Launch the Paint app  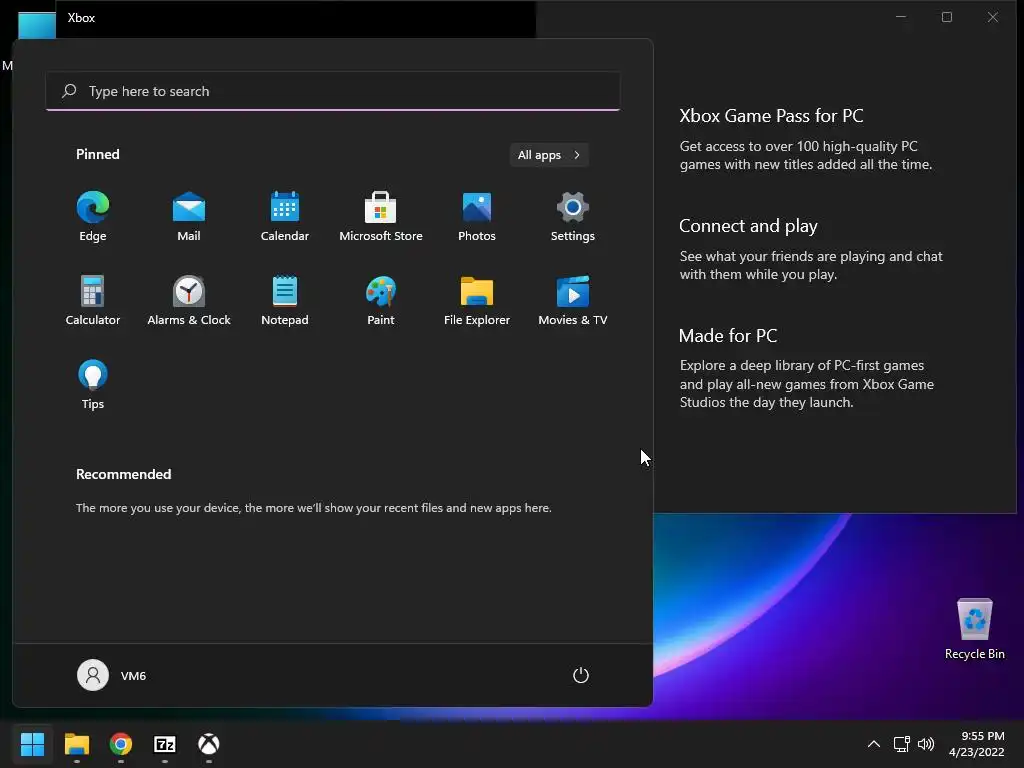381,301
